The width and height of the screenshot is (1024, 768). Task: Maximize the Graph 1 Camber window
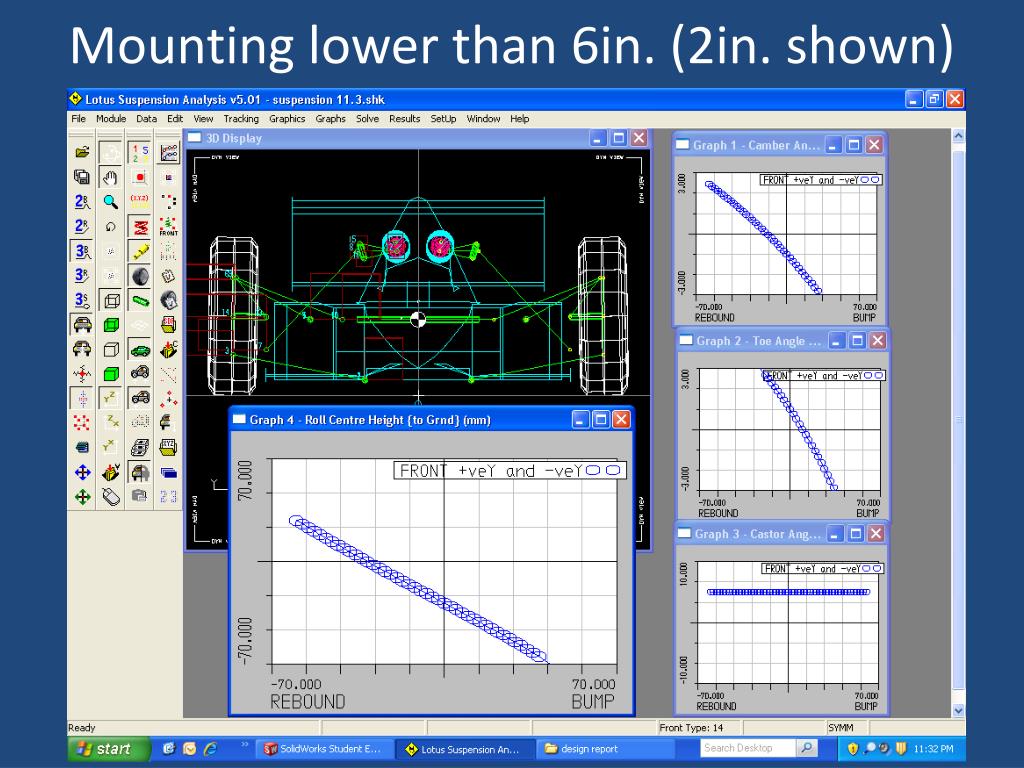854,145
